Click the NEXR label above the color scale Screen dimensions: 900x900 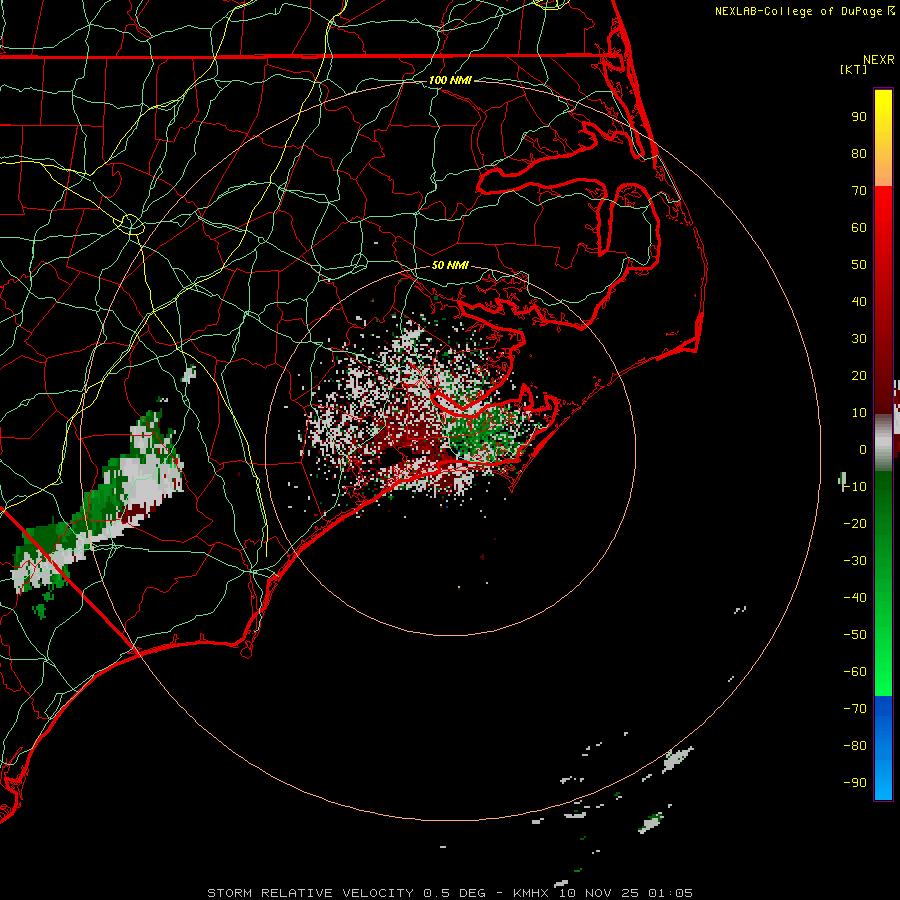pos(878,60)
